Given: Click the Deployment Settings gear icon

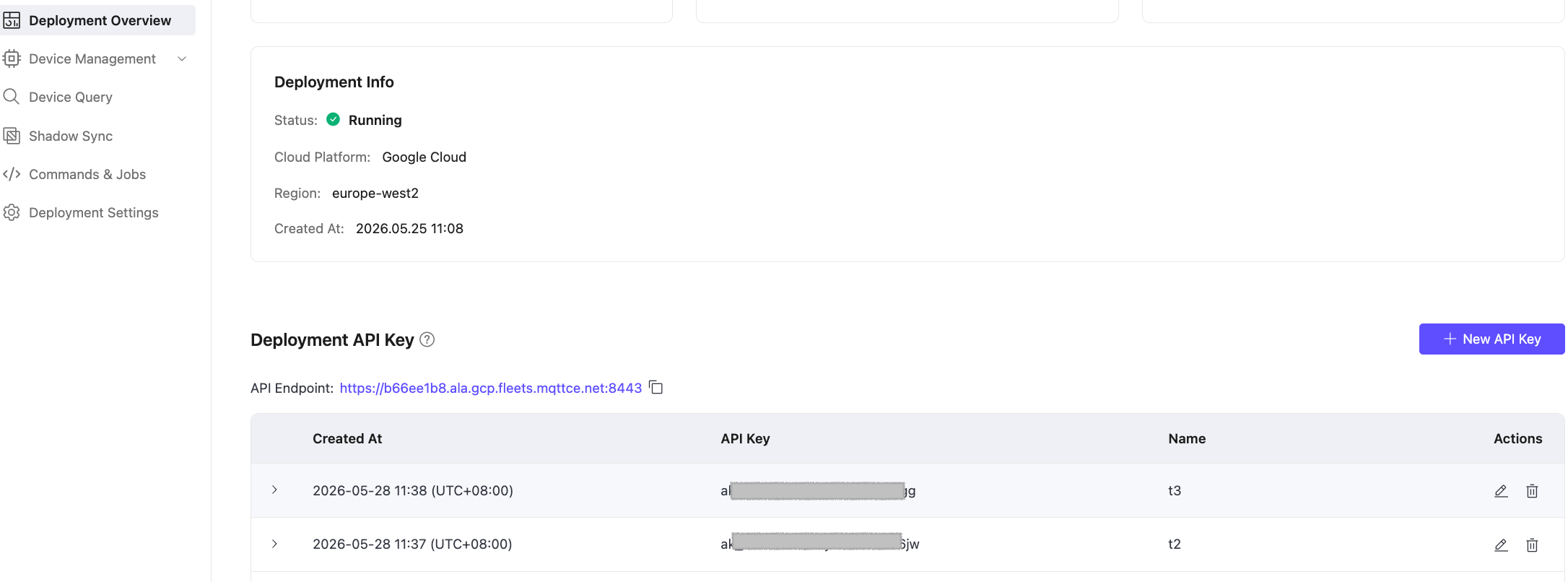Looking at the screenshot, I should [12, 212].
